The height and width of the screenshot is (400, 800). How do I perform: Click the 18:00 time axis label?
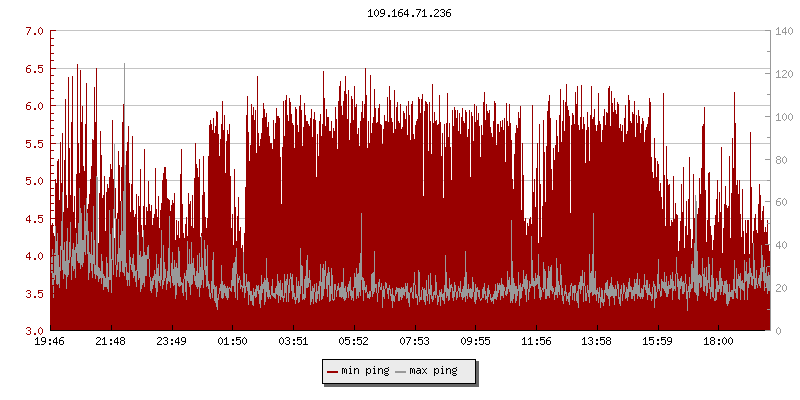(x=718, y=341)
